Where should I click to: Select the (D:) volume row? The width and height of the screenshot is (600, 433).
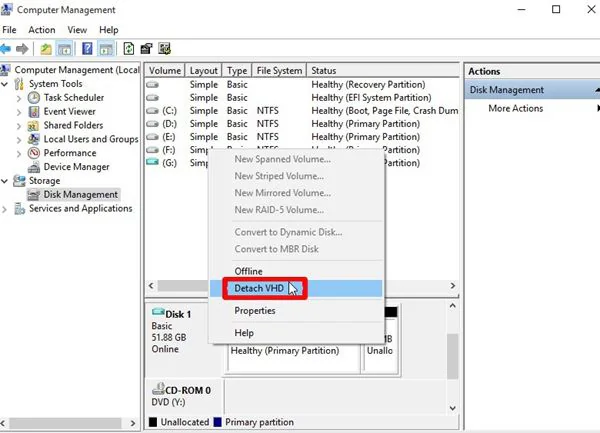click(x=302, y=124)
